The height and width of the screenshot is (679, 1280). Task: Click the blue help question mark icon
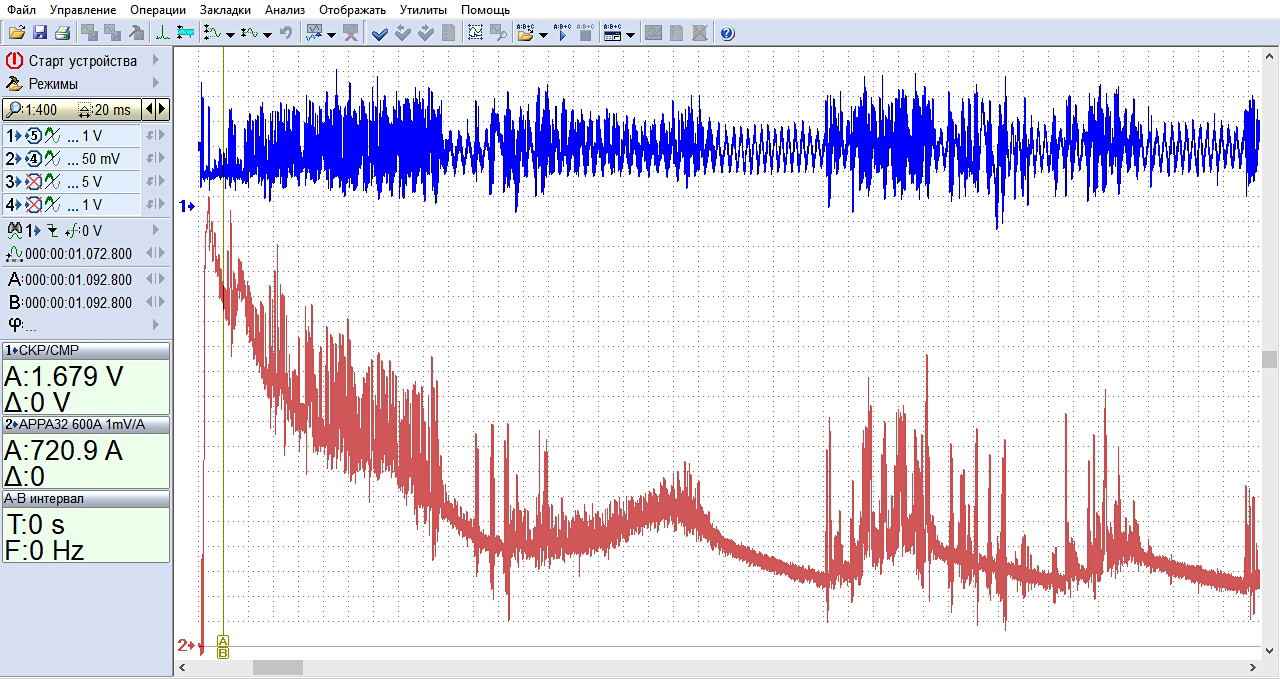[727, 33]
